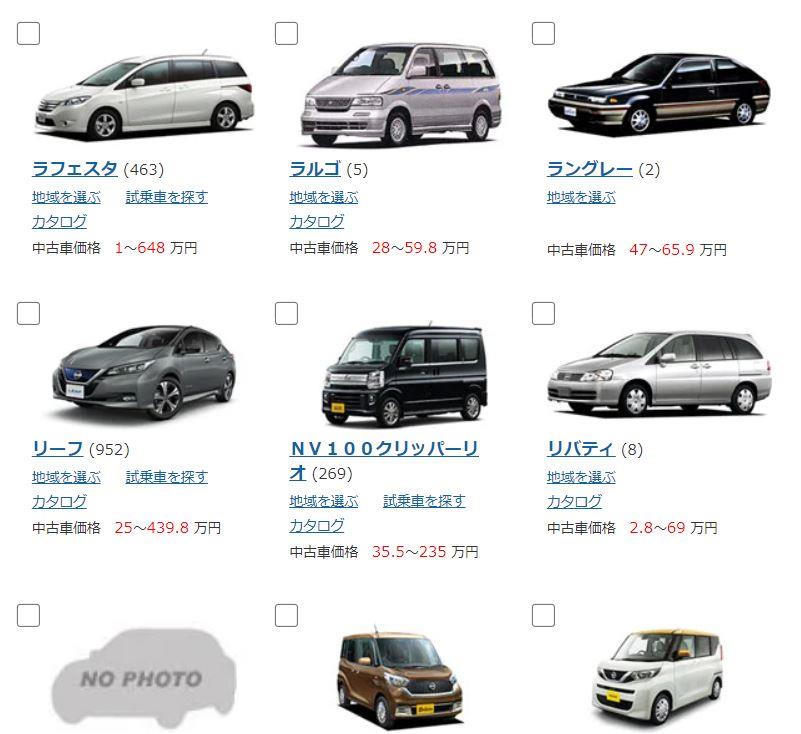801x734 pixels.
Task: Click 地域を選ぶ under ラルゴ
Action: click(324, 197)
